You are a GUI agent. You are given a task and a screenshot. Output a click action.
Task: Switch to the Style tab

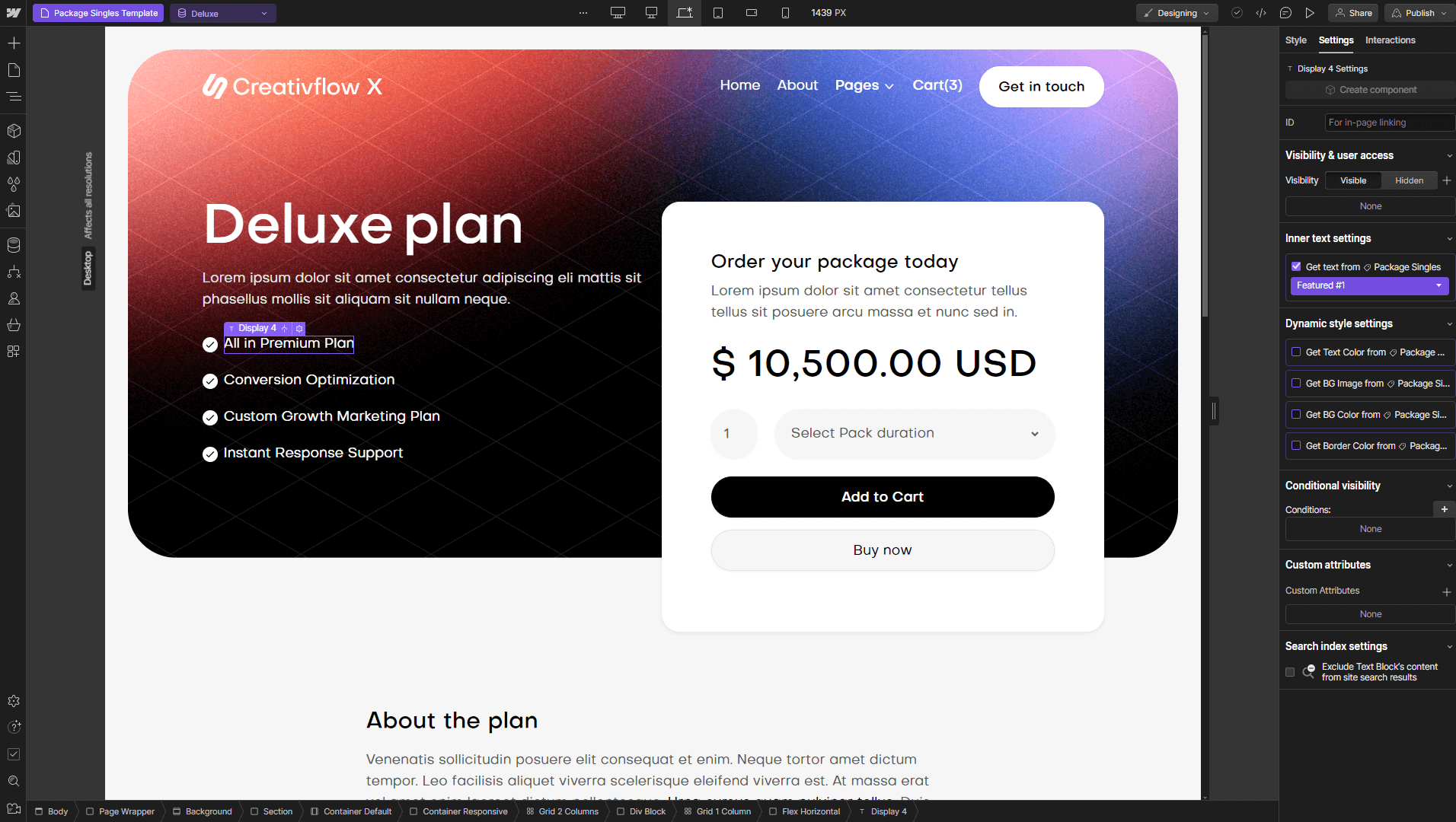pyautogui.click(x=1296, y=40)
